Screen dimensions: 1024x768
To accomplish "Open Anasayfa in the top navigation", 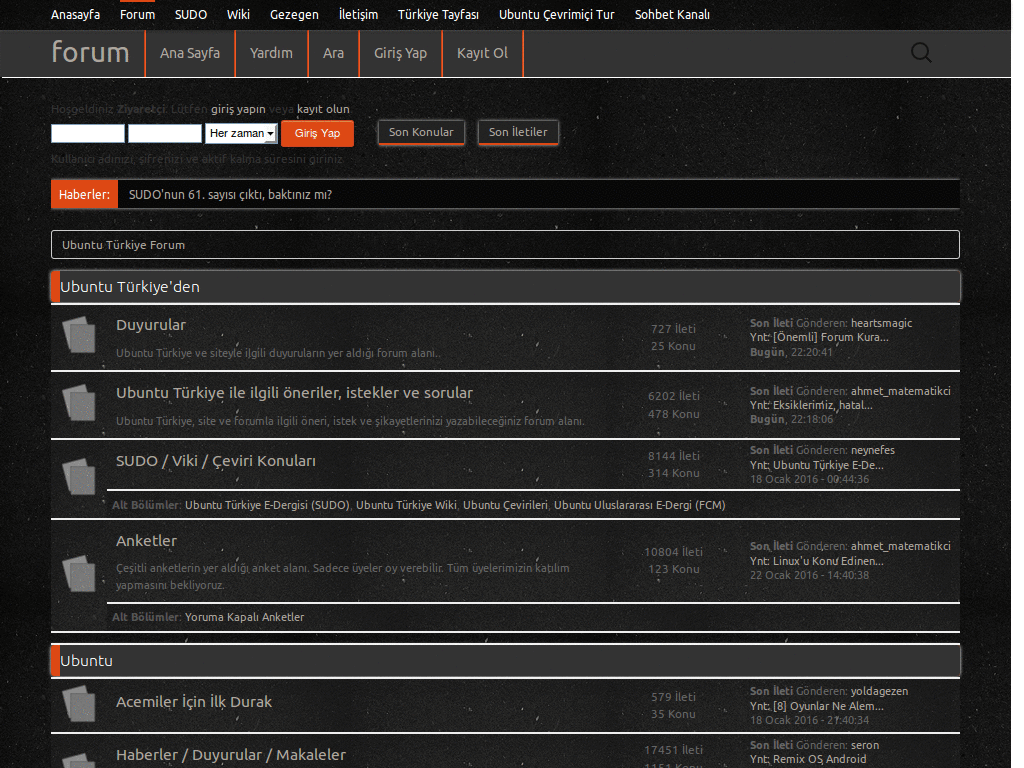I will coord(76,14).
